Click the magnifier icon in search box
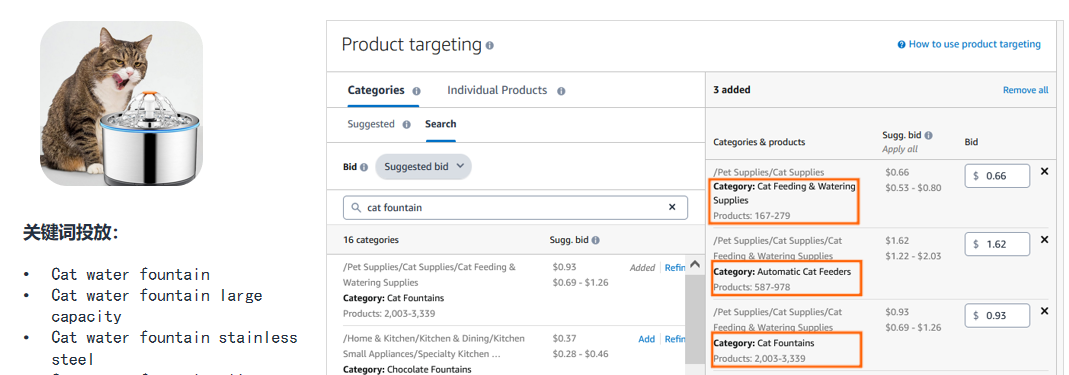 [356, 207]
